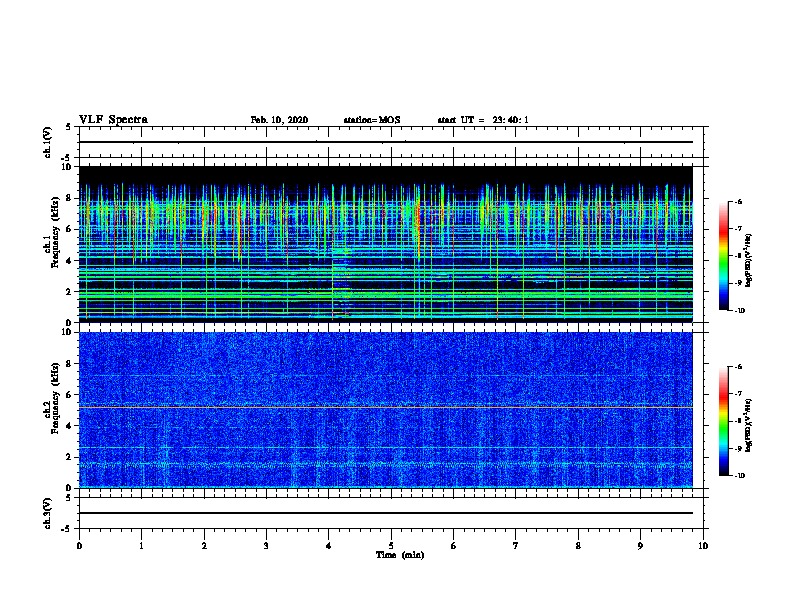Click the "ch.3(V)" axis label

48,513
